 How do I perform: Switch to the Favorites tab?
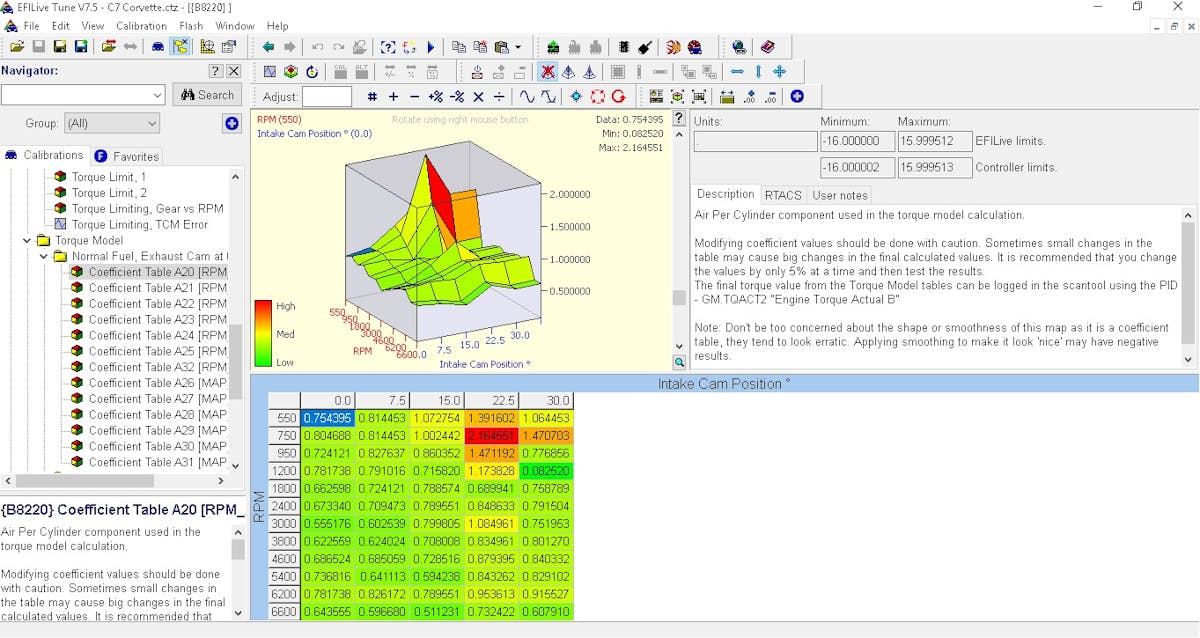127,156
